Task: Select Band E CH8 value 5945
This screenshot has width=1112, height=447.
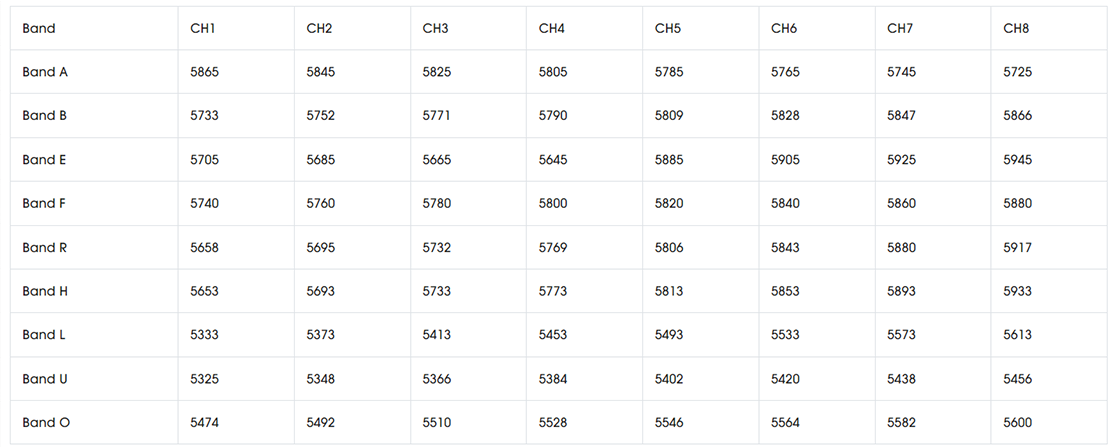Action: click(1018, 160)
